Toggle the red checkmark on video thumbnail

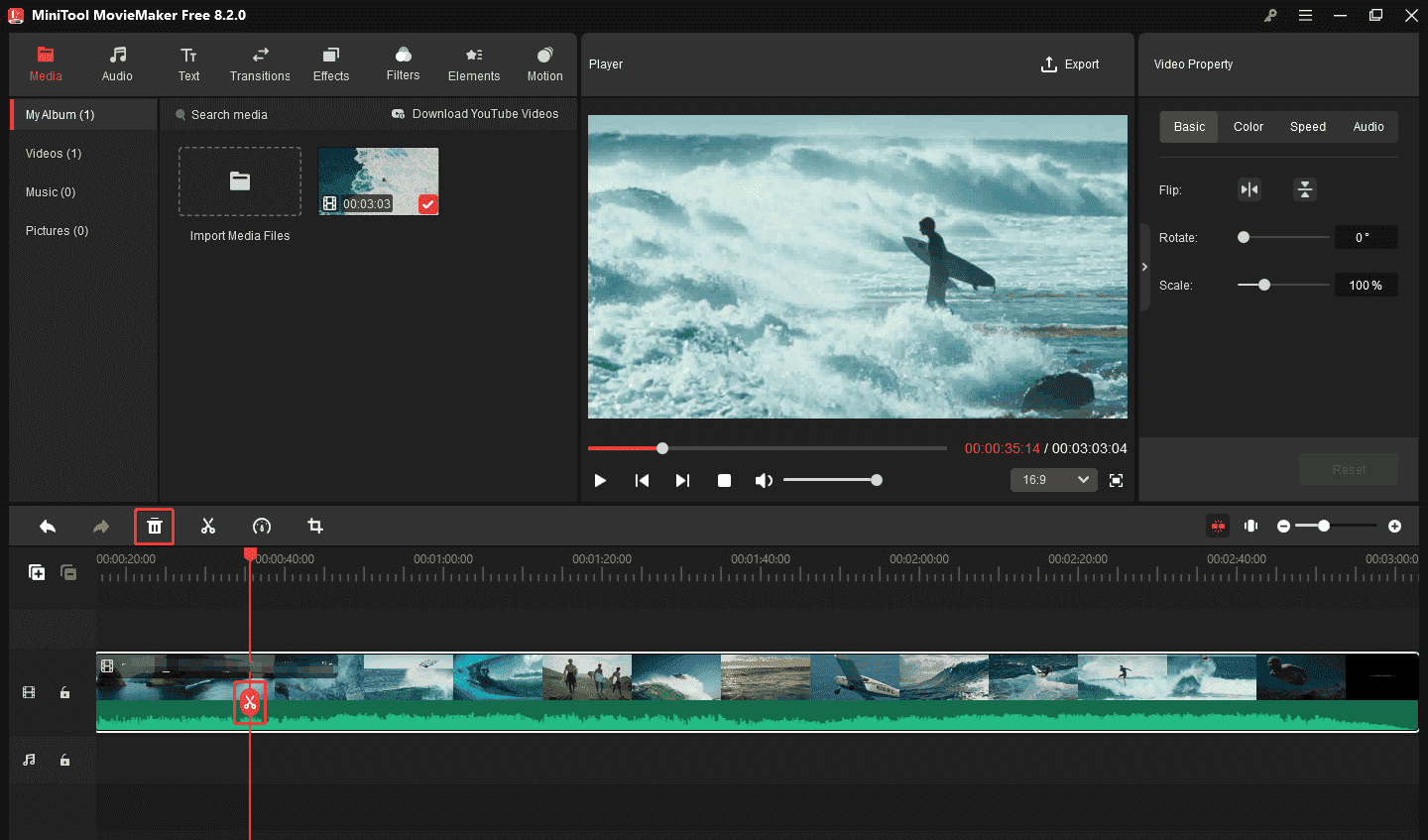(x=428, y=204)
